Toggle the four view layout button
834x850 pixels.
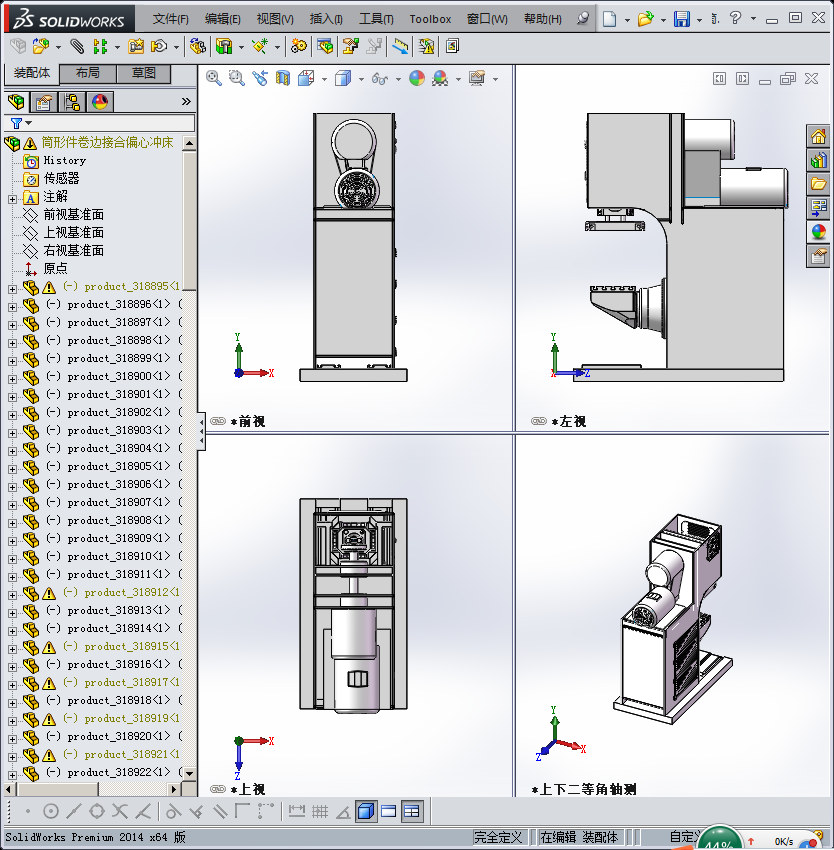click(x=412, y=811)
